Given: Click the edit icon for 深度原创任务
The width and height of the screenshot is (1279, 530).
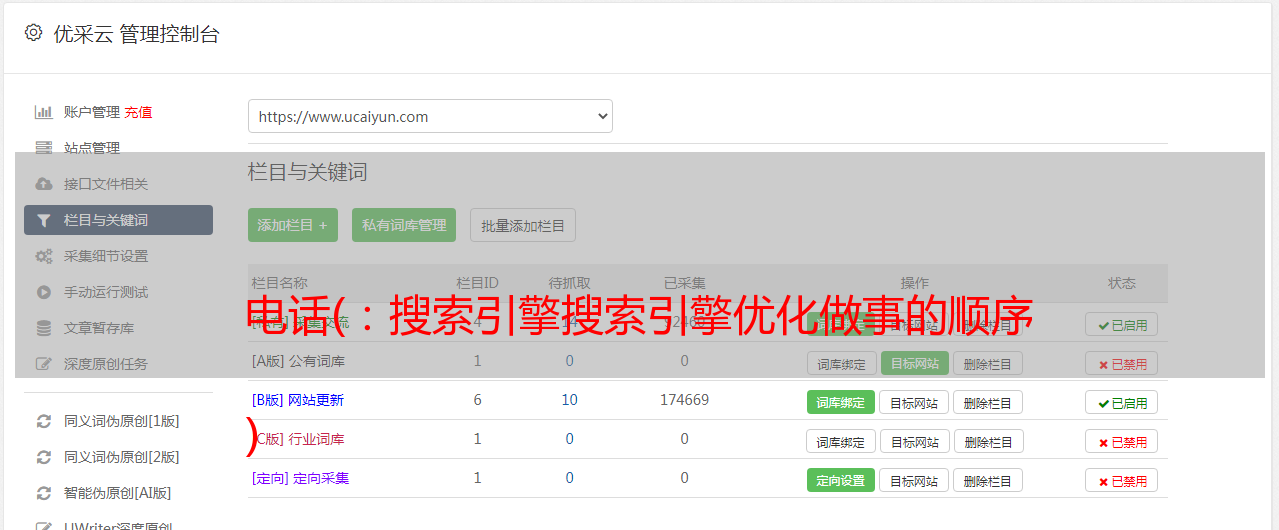Looking at the screenshot, I should pyautogui.click(x=43, y=364).
